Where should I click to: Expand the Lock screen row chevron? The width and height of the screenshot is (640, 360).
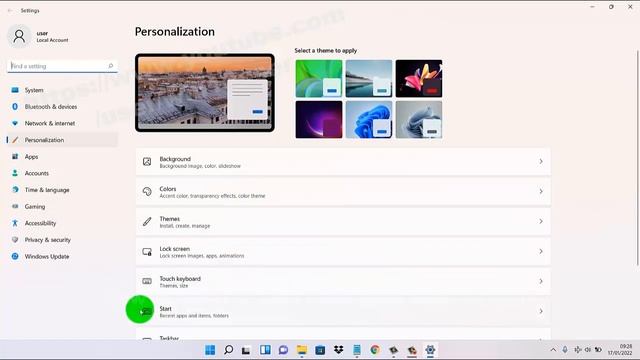(541, 251)
